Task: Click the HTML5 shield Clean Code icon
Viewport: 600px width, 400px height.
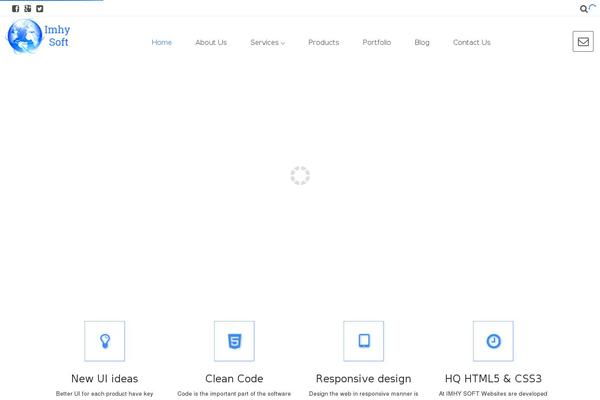Action: [x=234, y=341]
